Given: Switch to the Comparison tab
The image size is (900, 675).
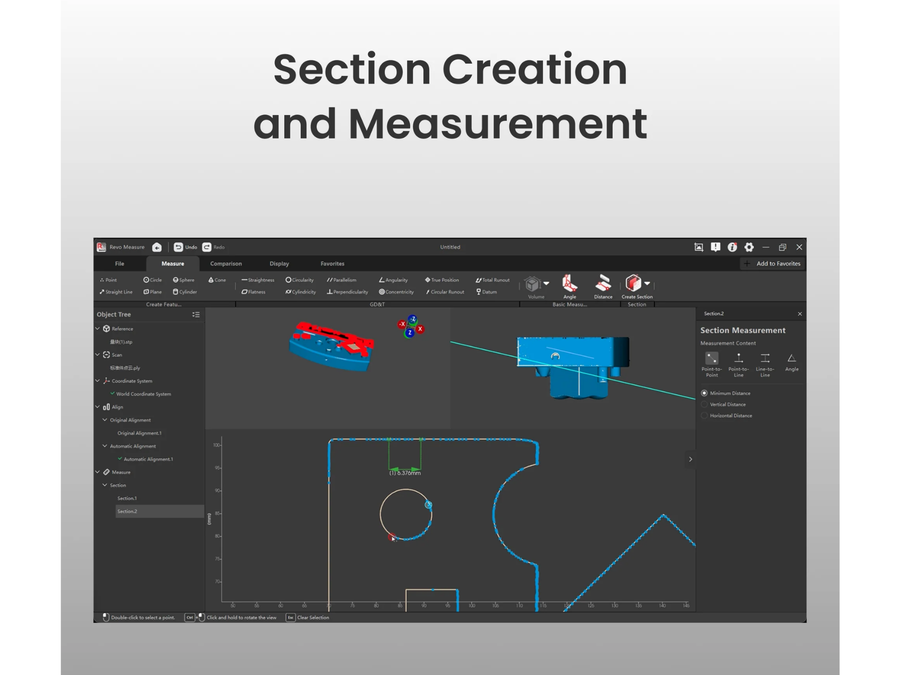Looking at the screenshot, I should [226, 264].
